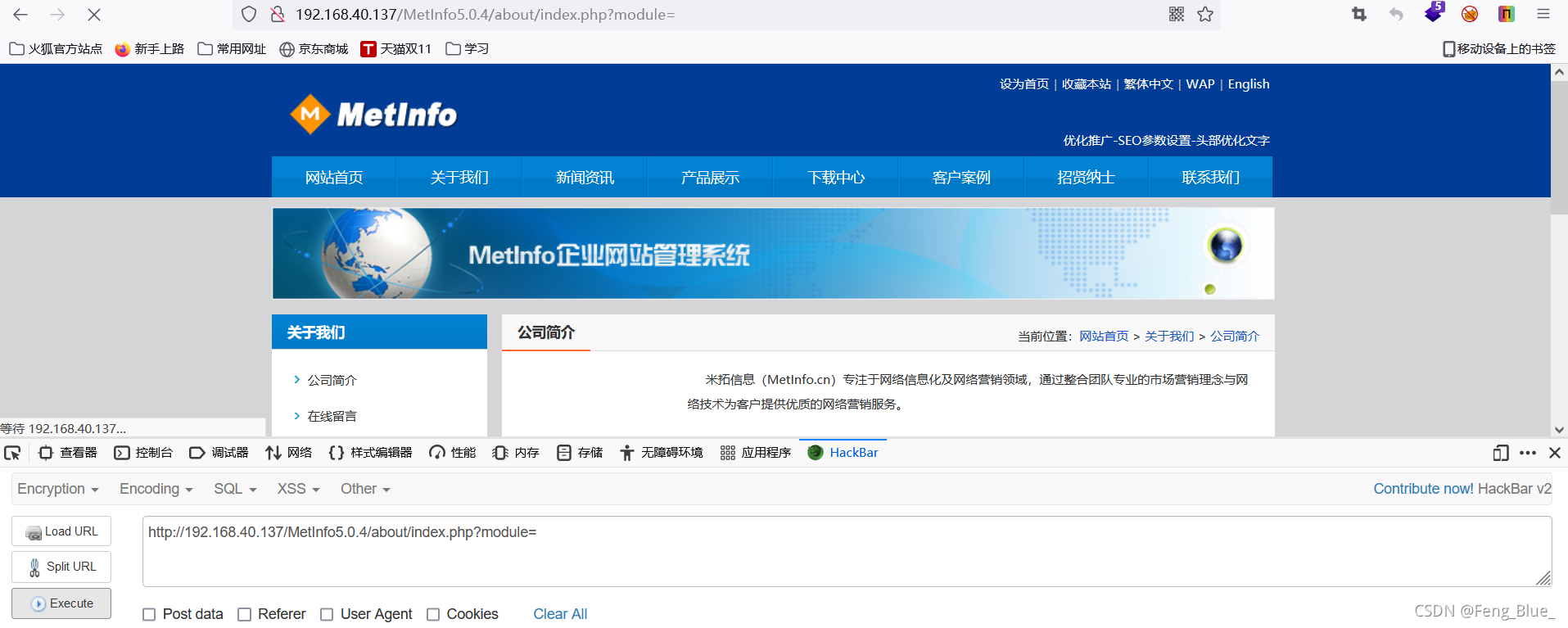This screenshot has height=628, width=1568.
Task: Open the 火狐官方站点 bookmark folder
Action: 56,49
